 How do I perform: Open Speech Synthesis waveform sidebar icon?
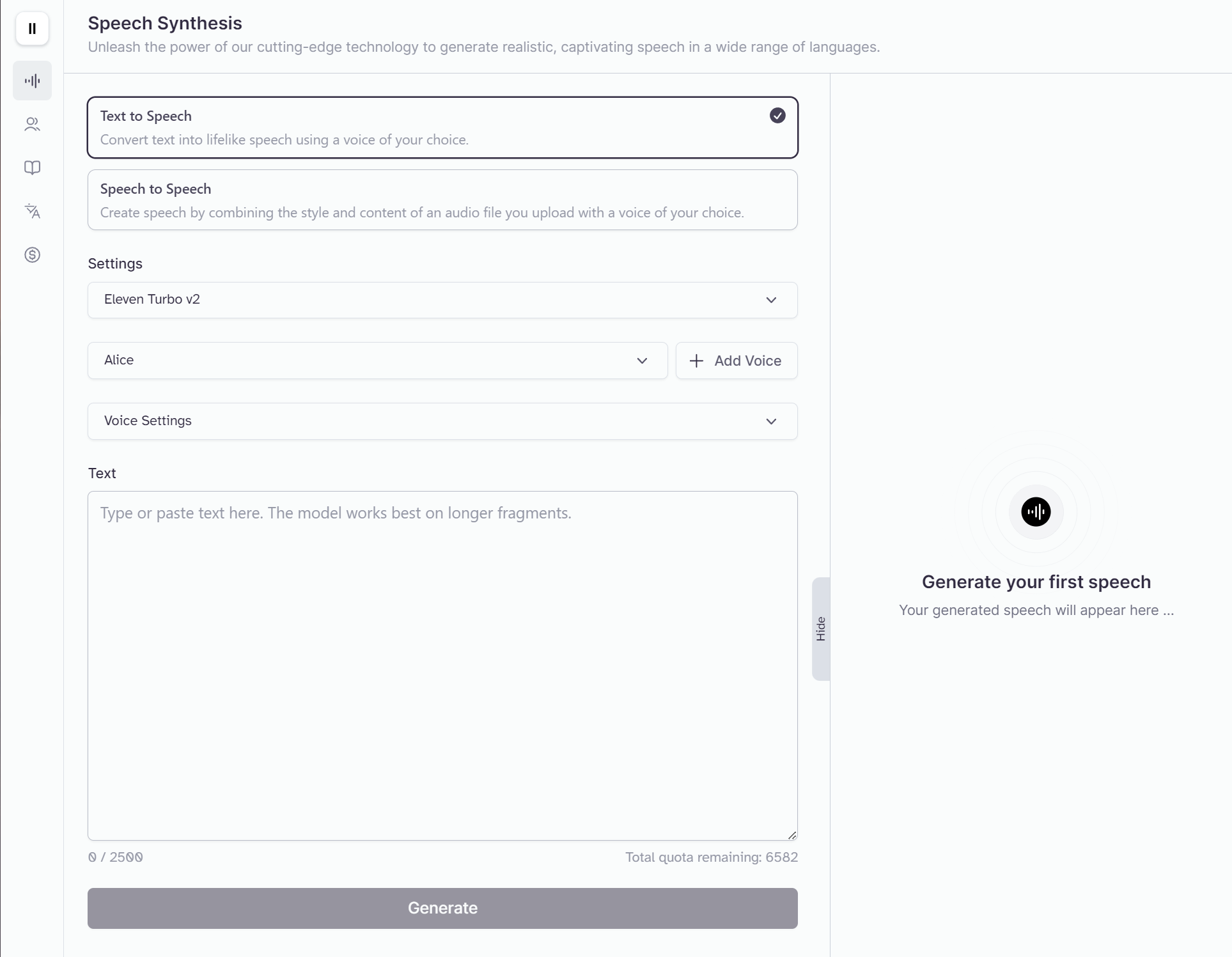tap(32, 81)
